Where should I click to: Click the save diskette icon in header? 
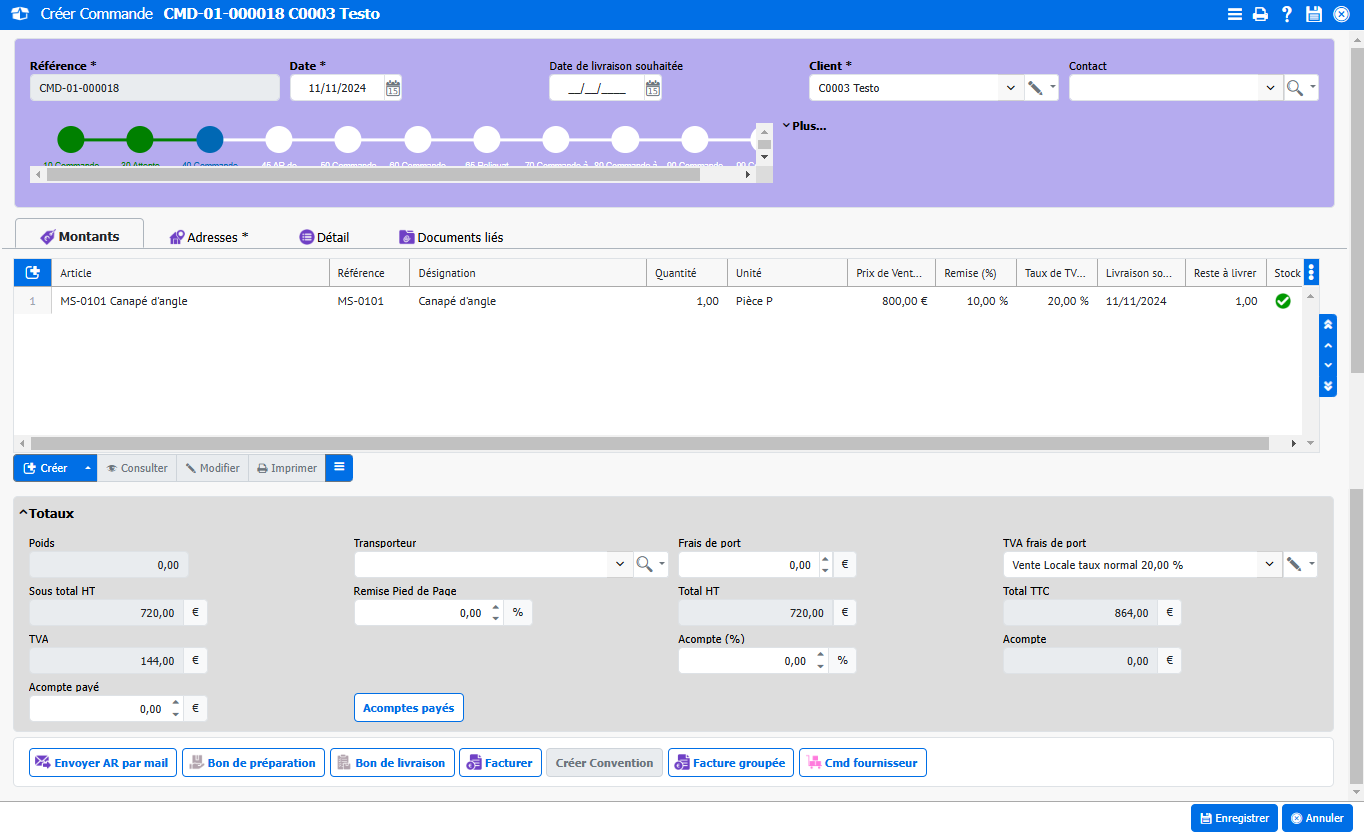(x=1314, y=14)
